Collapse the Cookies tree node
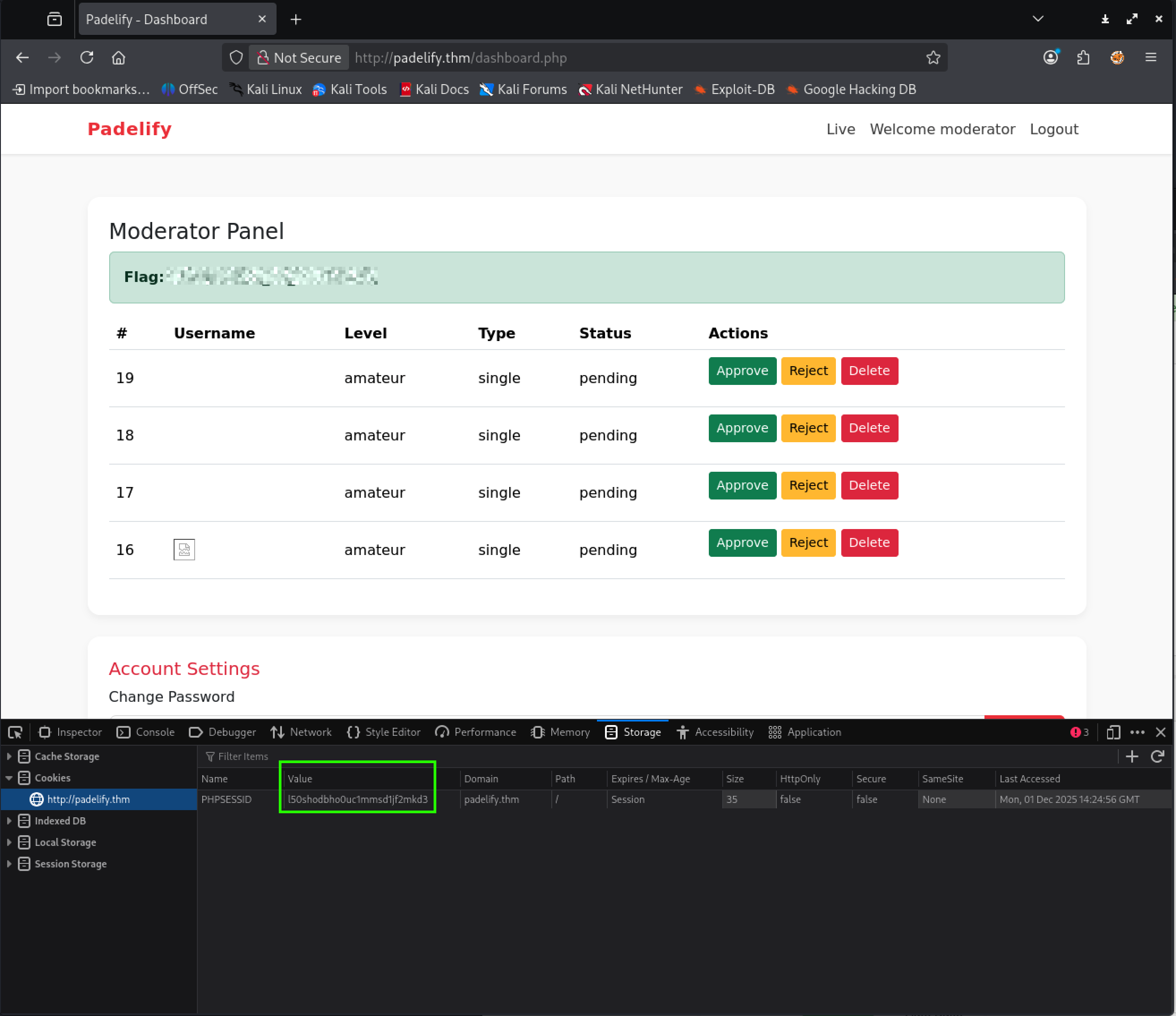 pyautogui.click(x=9, y=778)
